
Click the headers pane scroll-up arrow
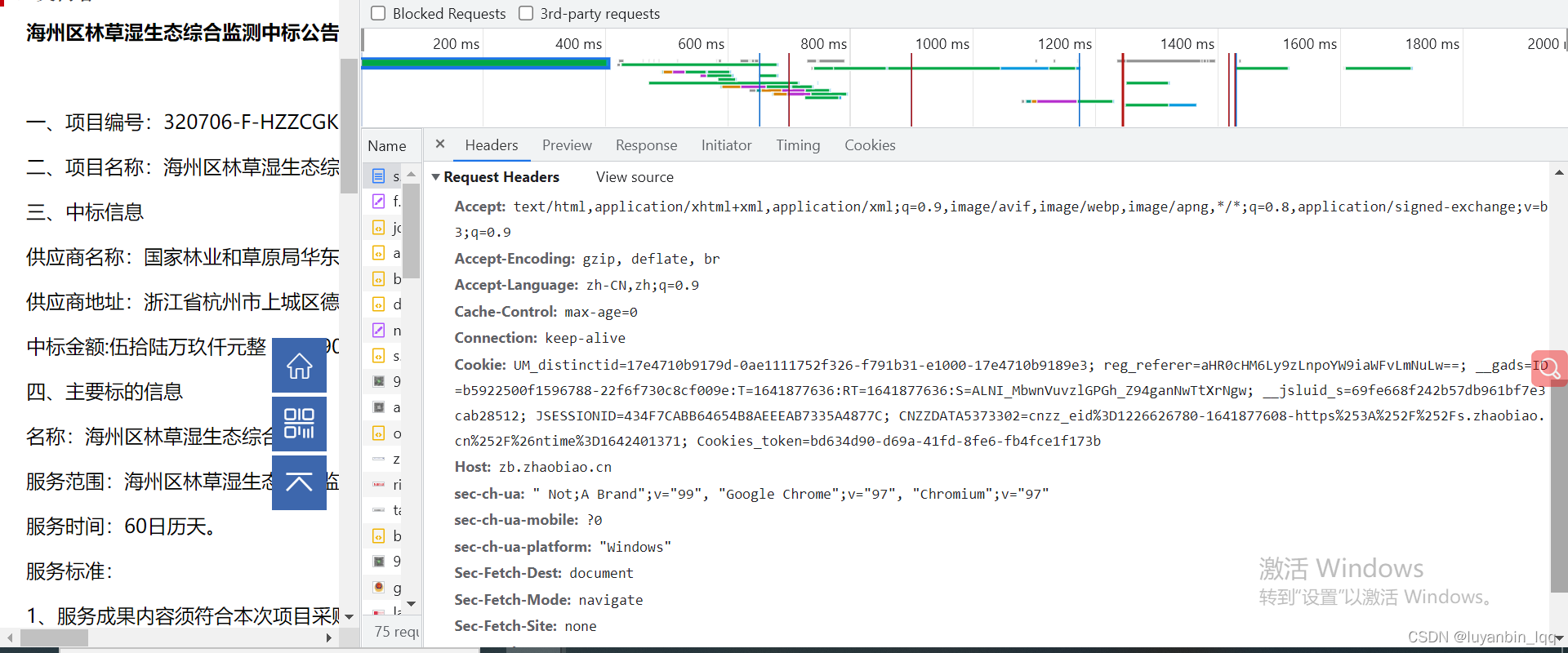coord(1559,172)
